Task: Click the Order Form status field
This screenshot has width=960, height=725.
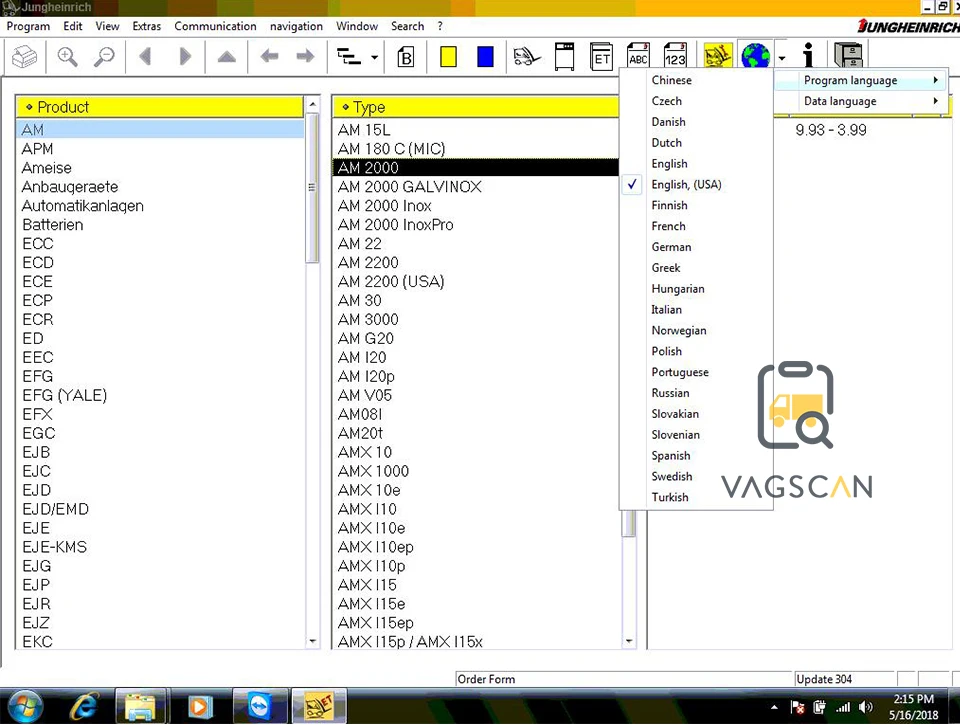Action: click(624, 679)
